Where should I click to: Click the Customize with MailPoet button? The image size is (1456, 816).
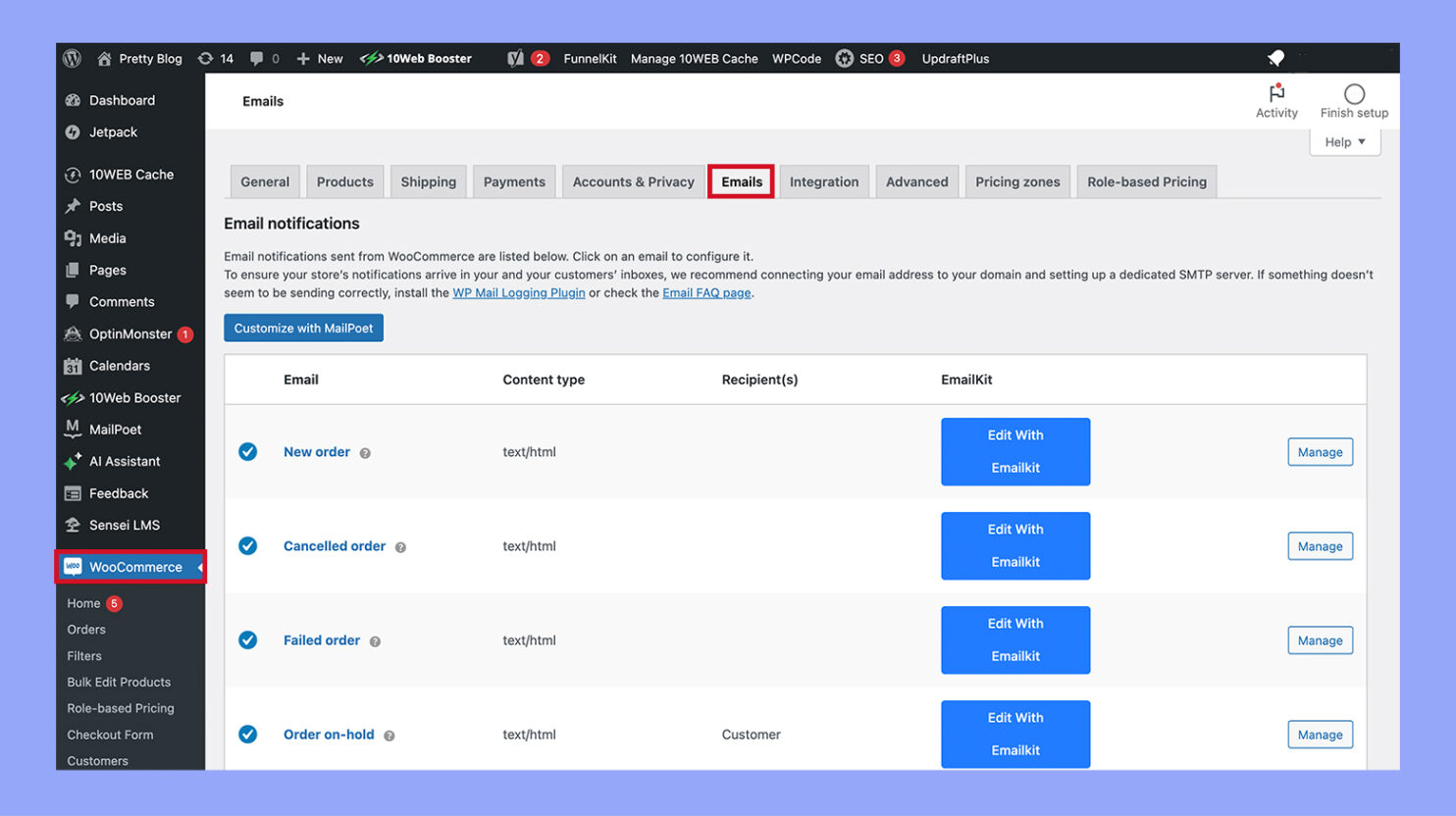click(303, 329)
